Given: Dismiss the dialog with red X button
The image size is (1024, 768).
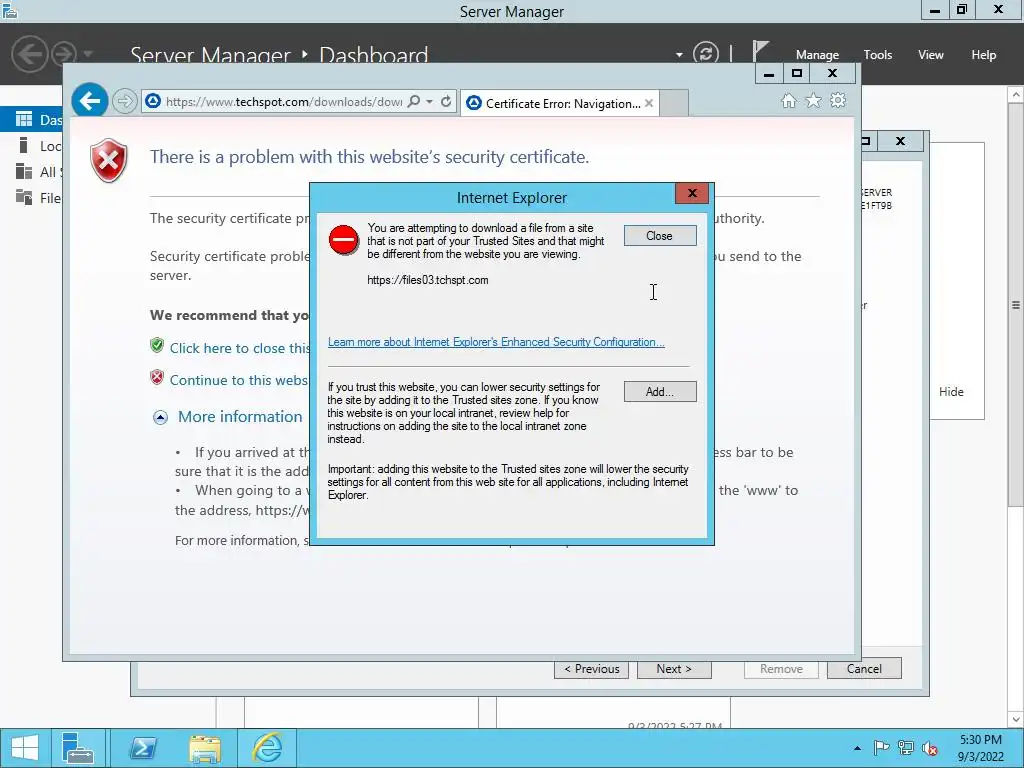Looking at the screenshot, I should tap(692, 193).
